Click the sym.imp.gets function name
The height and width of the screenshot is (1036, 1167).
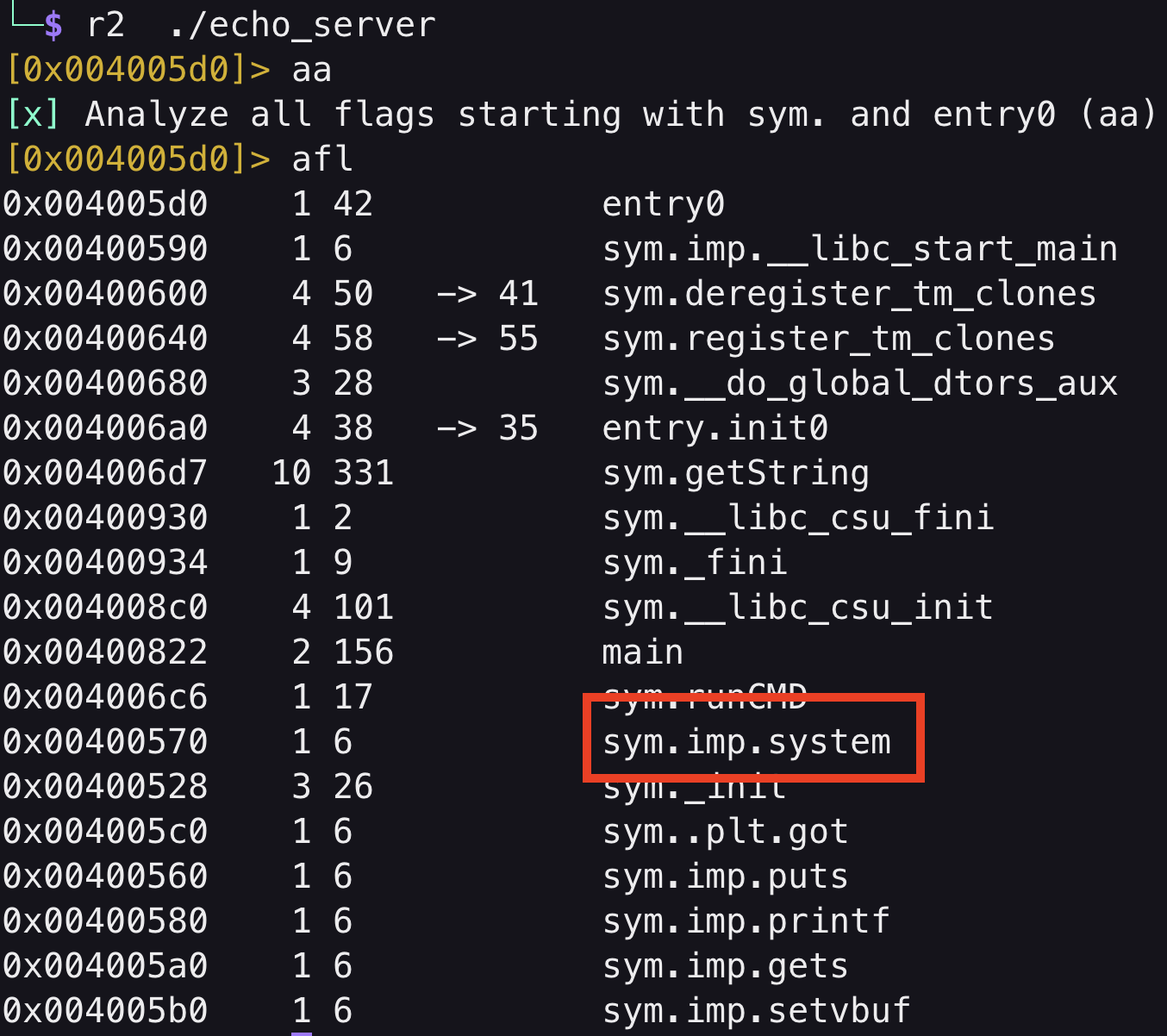click(725, 966)
